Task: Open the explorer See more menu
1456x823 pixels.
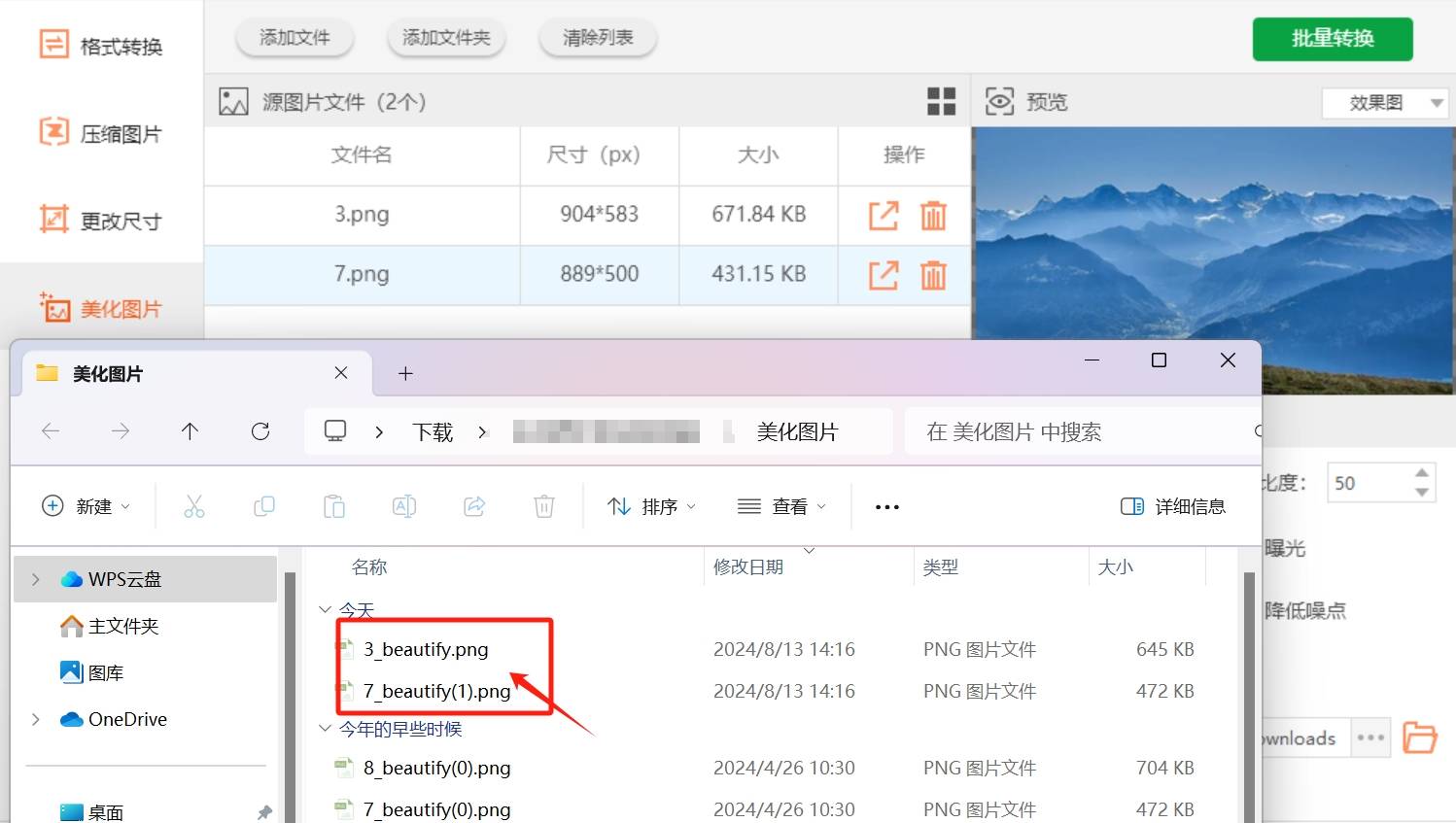Action: (885, 506)
